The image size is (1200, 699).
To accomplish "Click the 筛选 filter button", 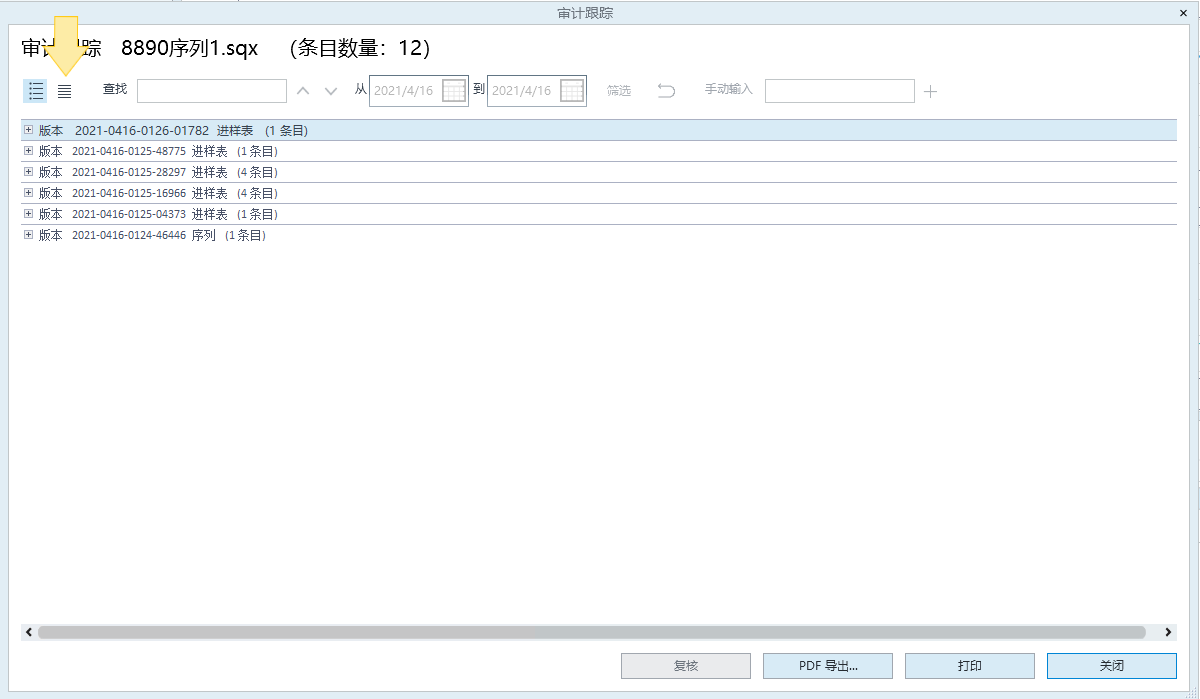I will click(x=619, y=91).
